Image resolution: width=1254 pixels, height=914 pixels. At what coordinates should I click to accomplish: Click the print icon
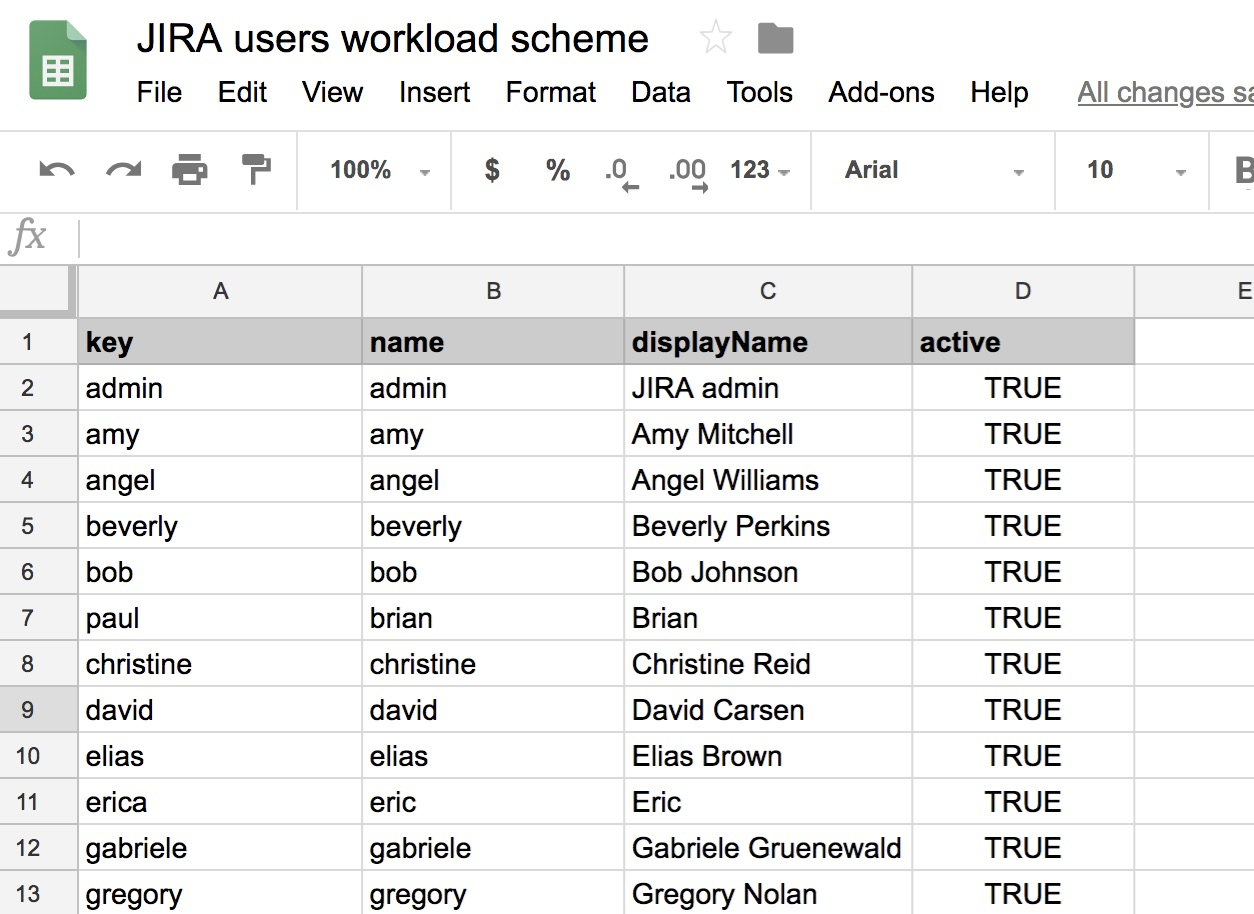tap(189, 170)
